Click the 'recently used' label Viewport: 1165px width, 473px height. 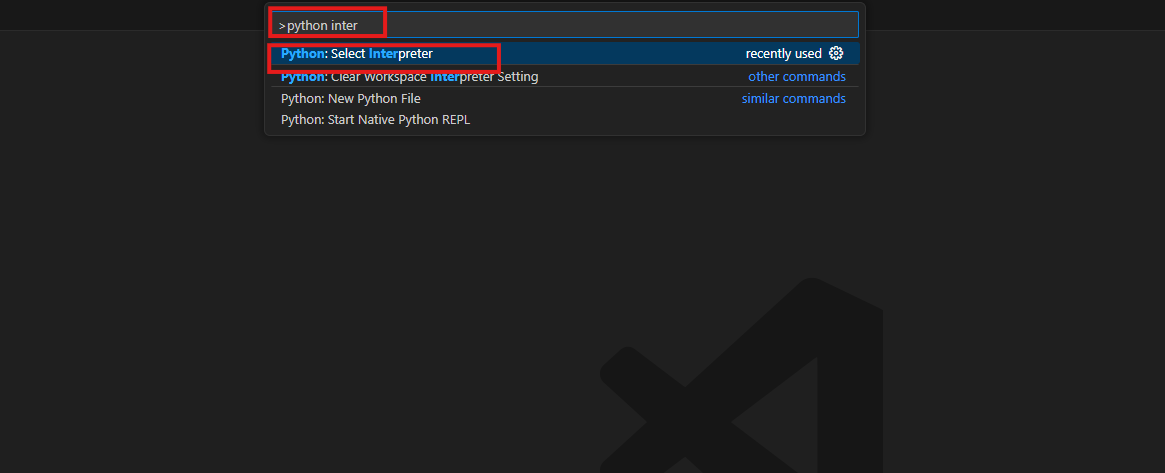click(784, 53)
